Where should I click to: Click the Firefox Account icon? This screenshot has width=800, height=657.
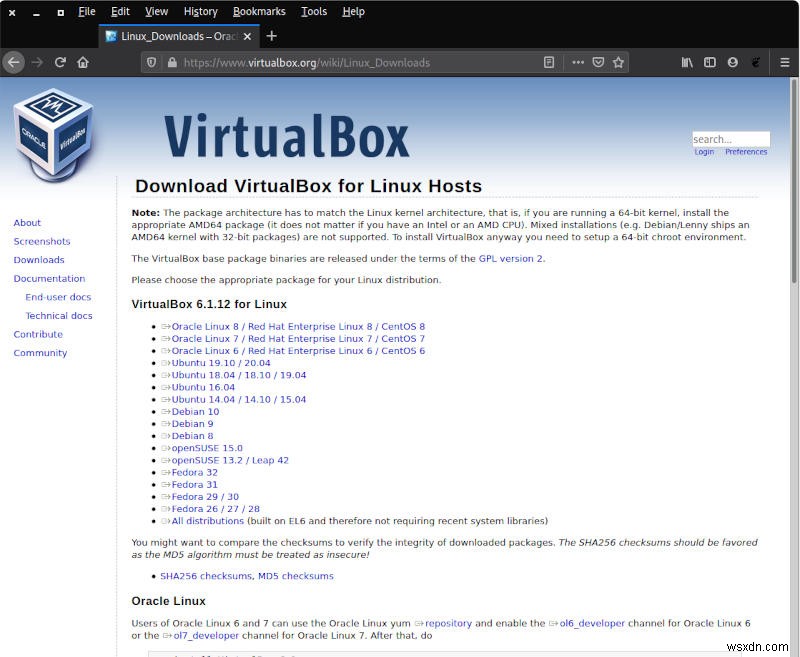point(732,62)
